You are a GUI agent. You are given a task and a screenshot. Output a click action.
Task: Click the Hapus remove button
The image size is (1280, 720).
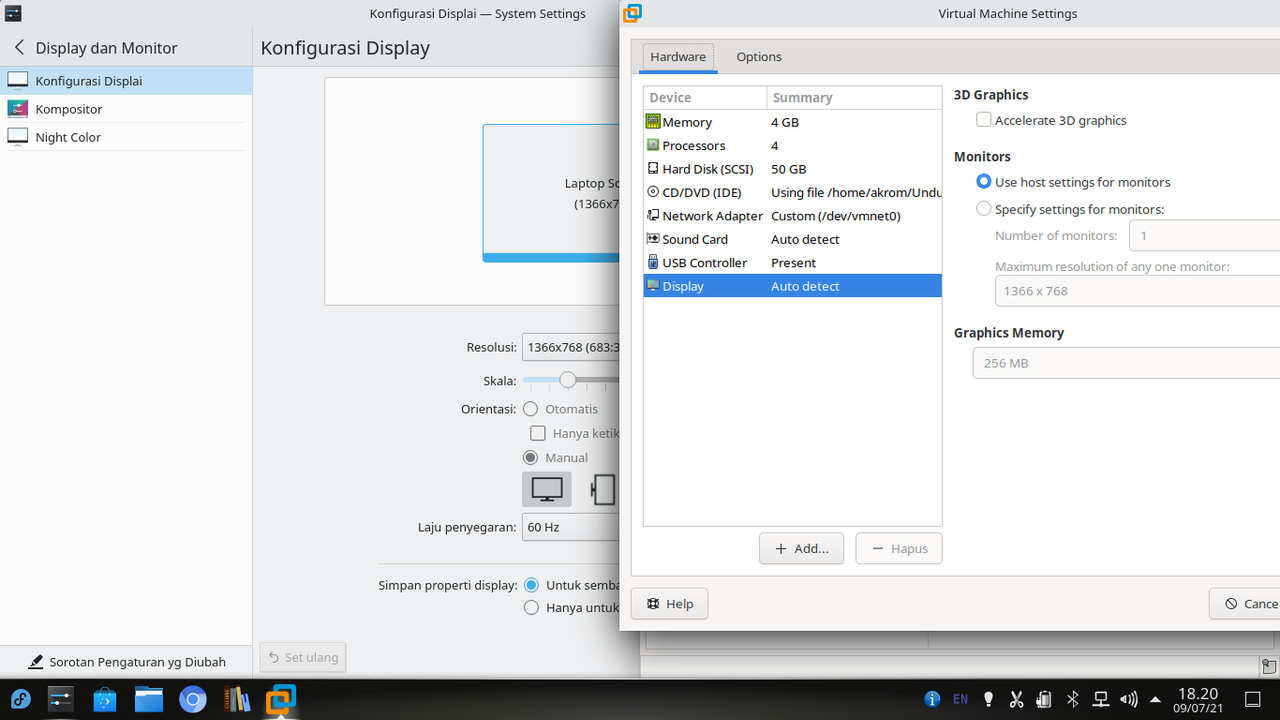coord(899,548)
